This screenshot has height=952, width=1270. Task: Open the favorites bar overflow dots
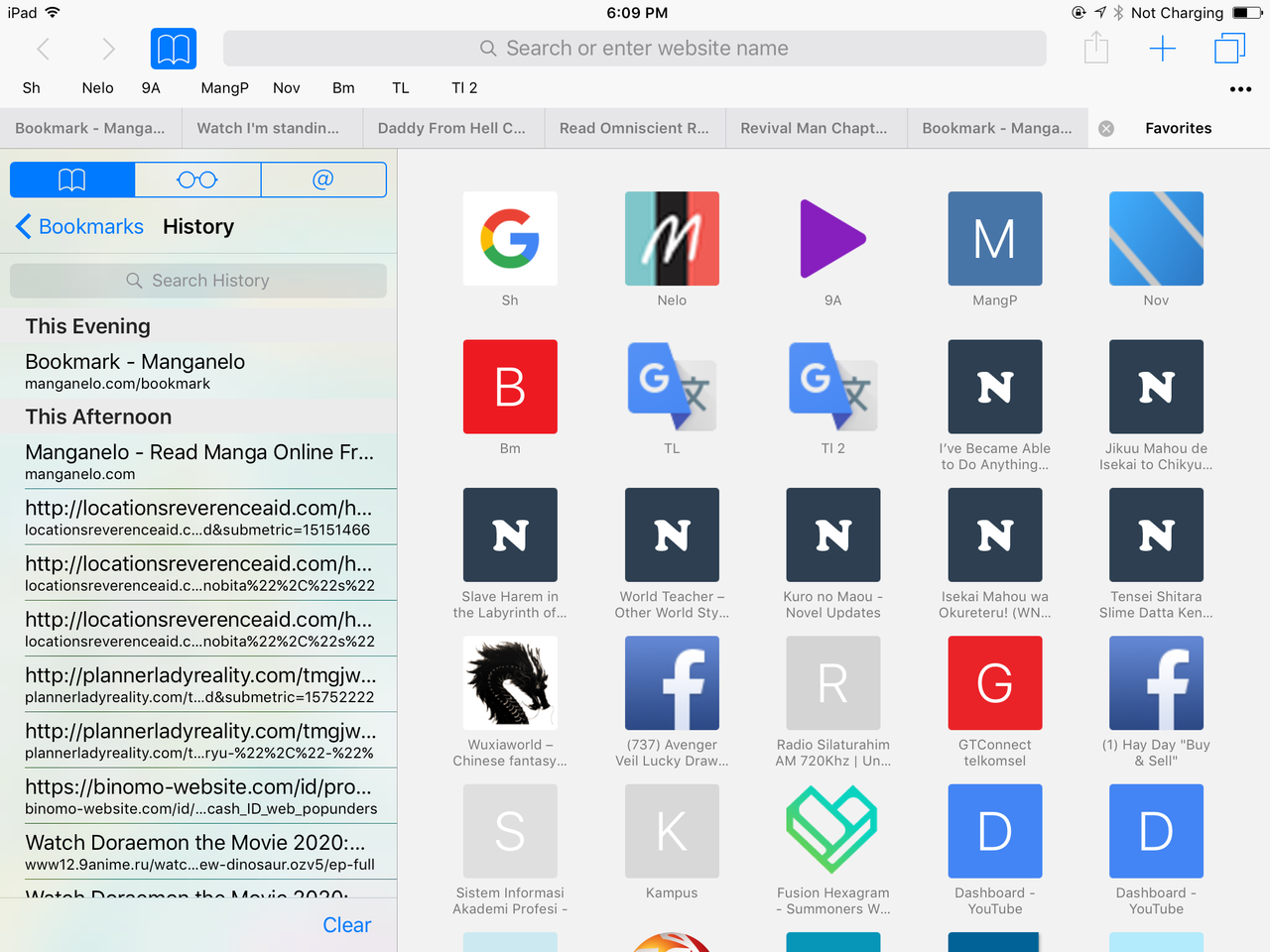point(1240,89)
